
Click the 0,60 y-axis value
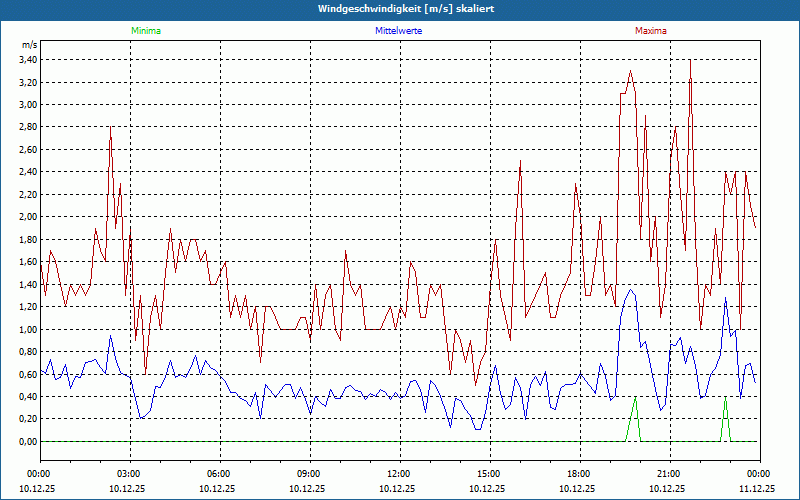click(28, 374)
